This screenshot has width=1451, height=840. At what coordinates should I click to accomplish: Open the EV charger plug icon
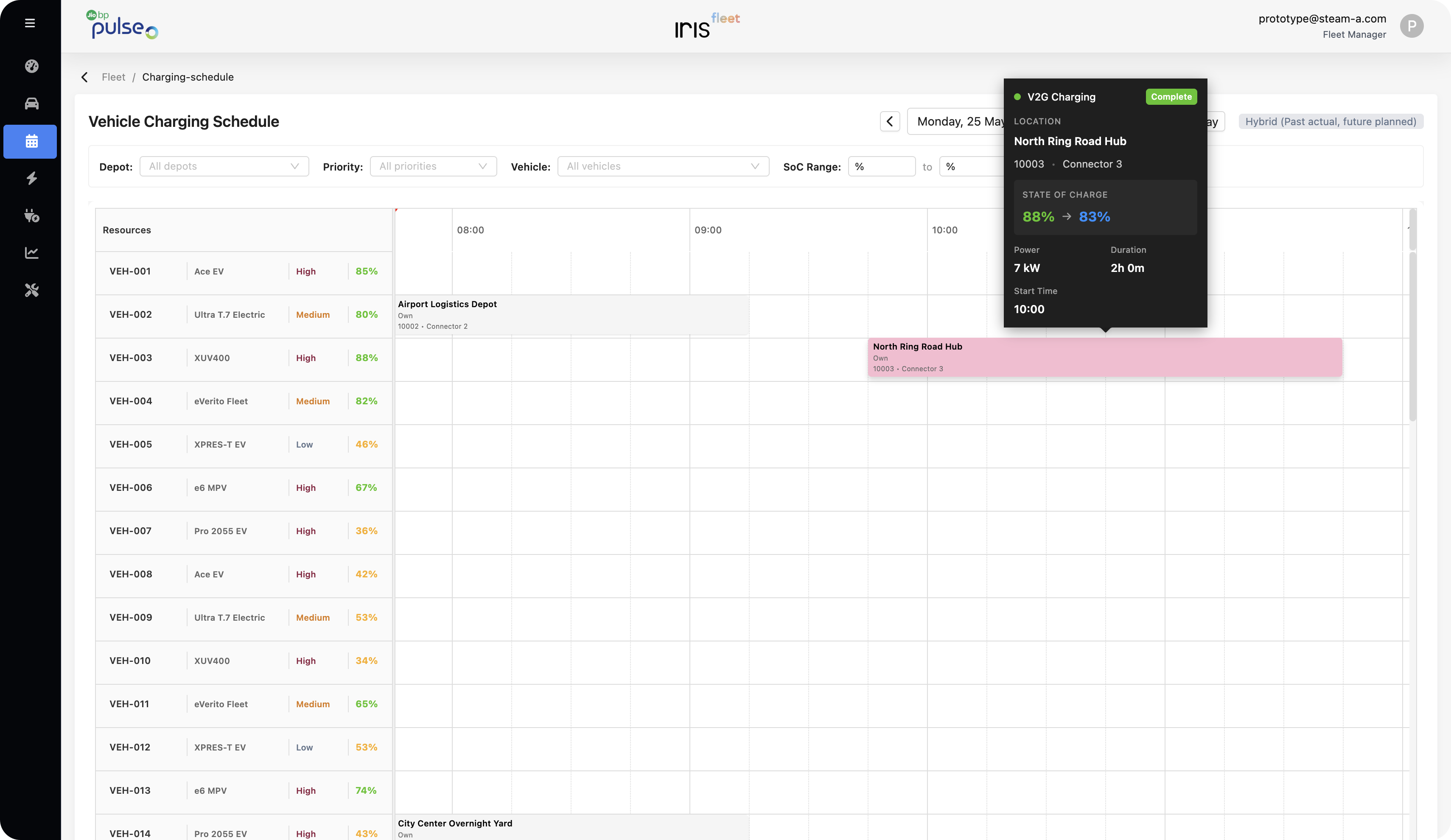pos(32,216)
